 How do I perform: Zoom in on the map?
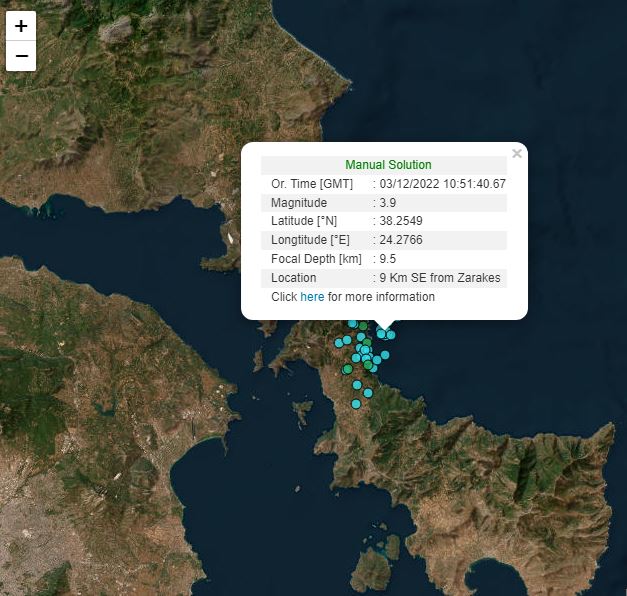21,26
